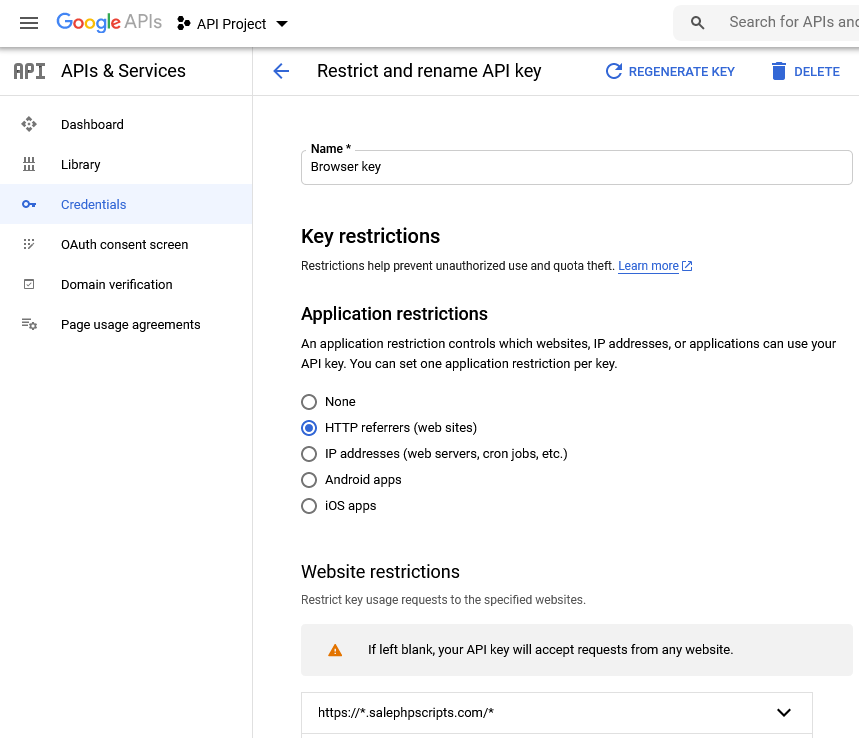Open the hamburger navigation menu

[29, 23]
